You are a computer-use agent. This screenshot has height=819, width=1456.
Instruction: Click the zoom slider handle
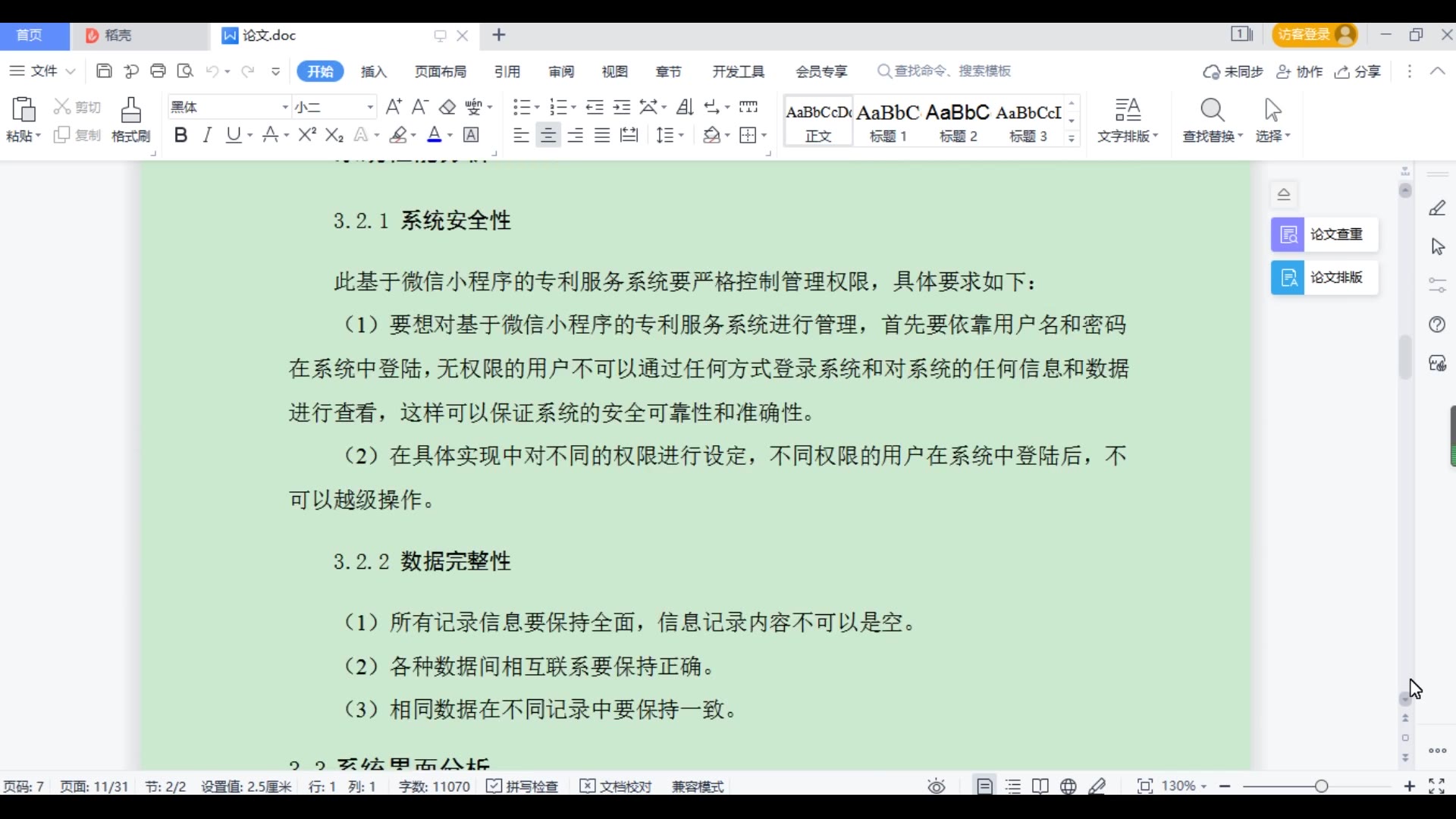click(x=1322, y=786)
